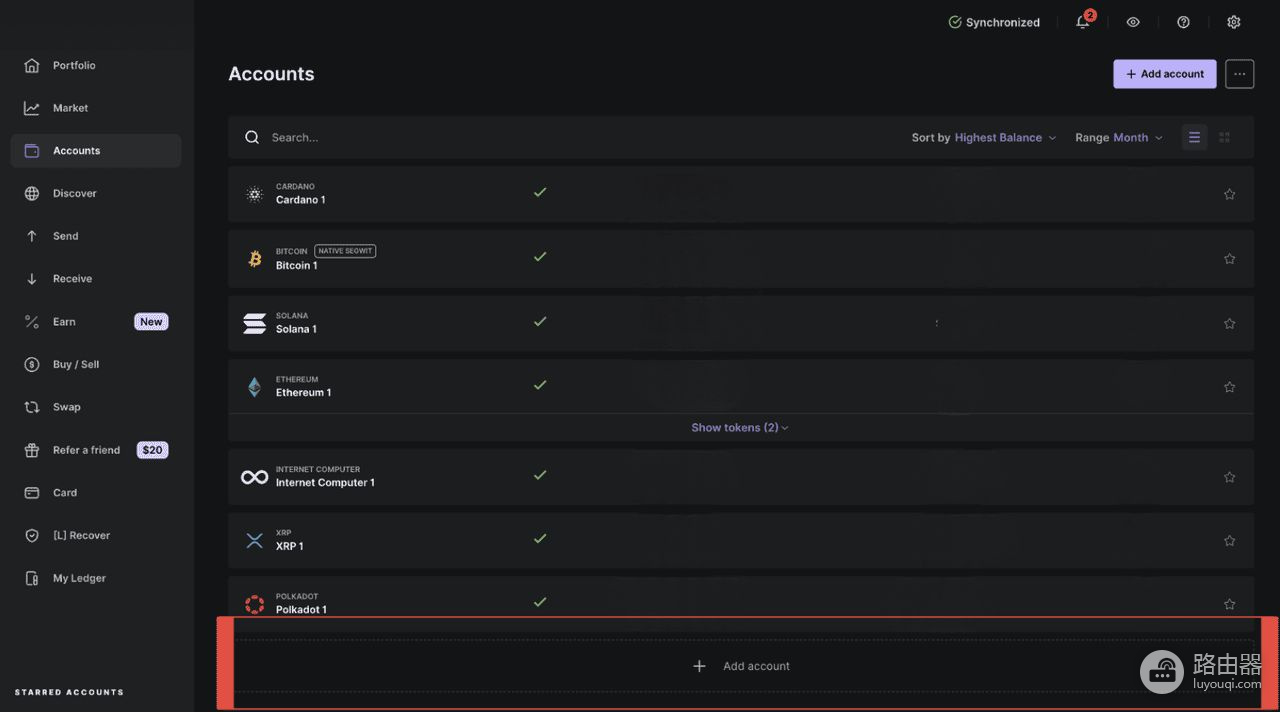
Task: Click the $20 badge on Refer a friend
Action: pyautogui.click(x=152, y=450)
